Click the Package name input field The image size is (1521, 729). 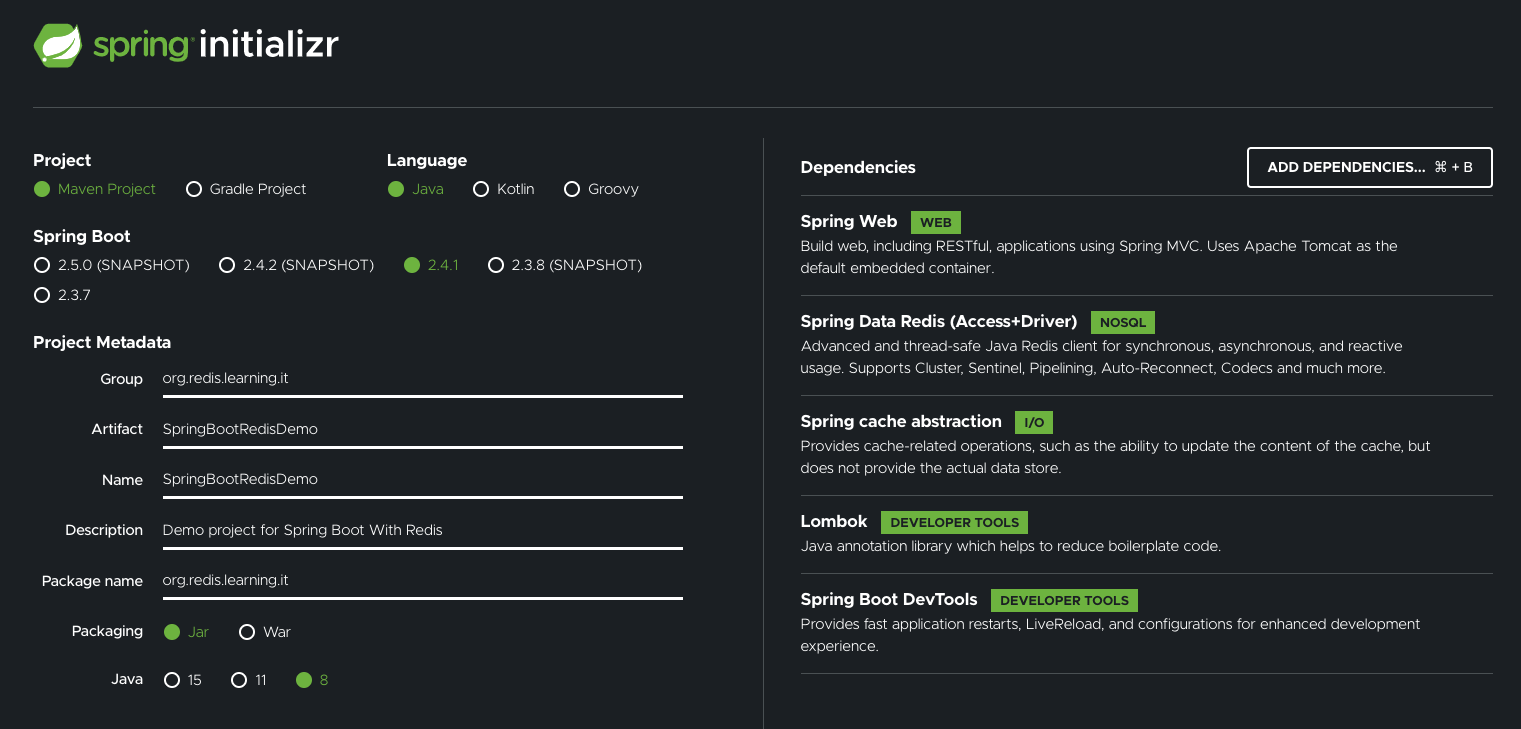tap(422, 580)
